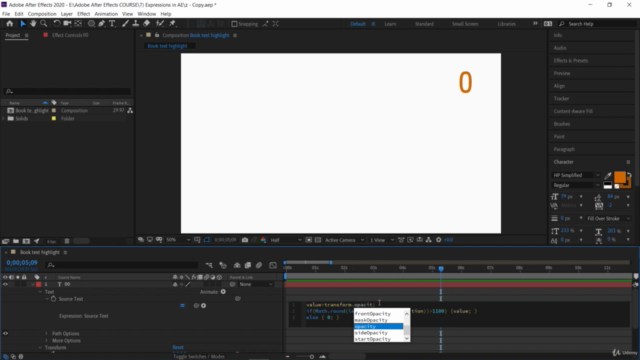Open the 1 View layout dropdown
Screen dimensions: 640x360
click(x=381, y=240)
